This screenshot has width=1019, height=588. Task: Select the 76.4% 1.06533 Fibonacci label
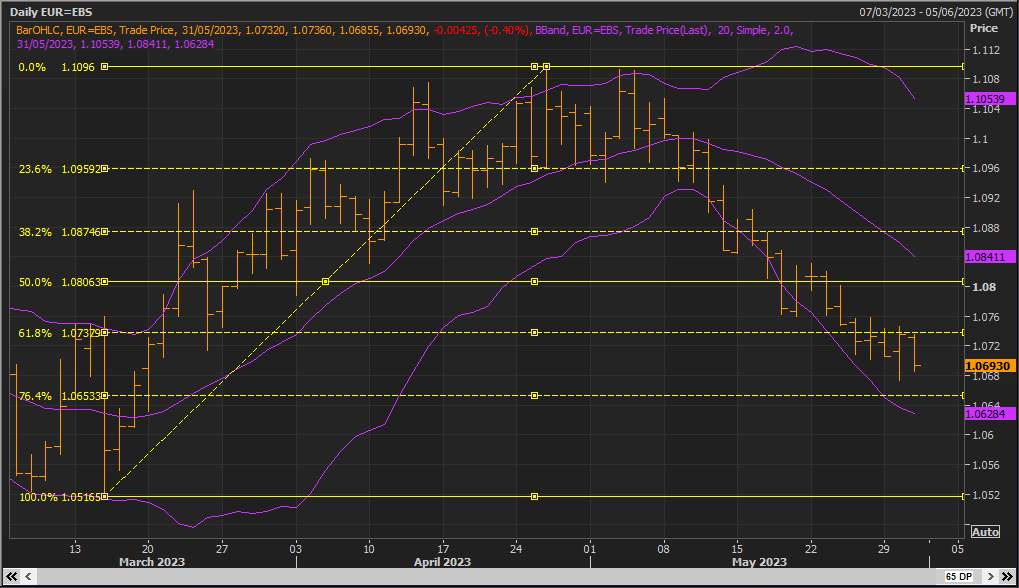[x=60, y=396]
